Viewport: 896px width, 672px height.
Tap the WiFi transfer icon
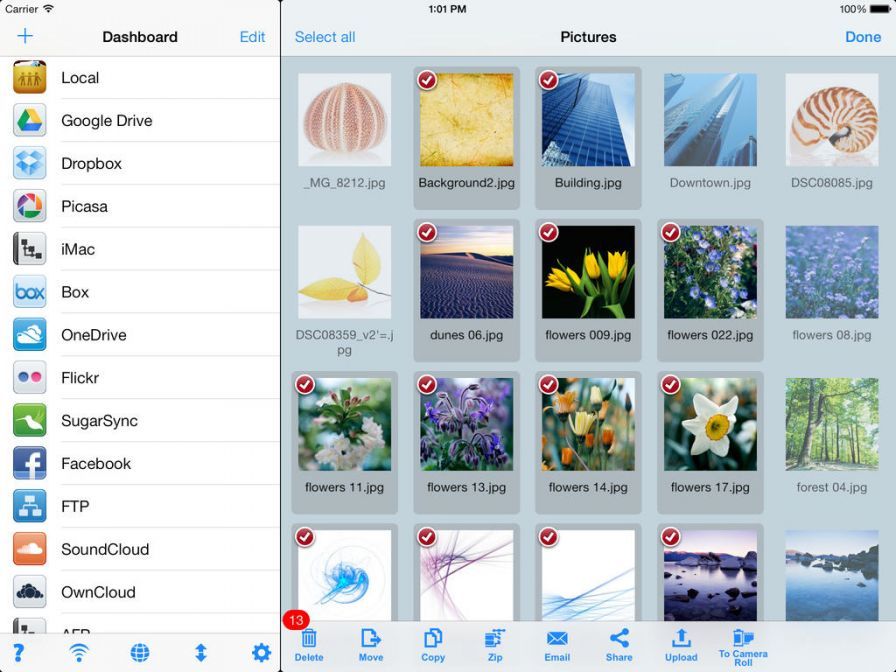pos(78,653)
